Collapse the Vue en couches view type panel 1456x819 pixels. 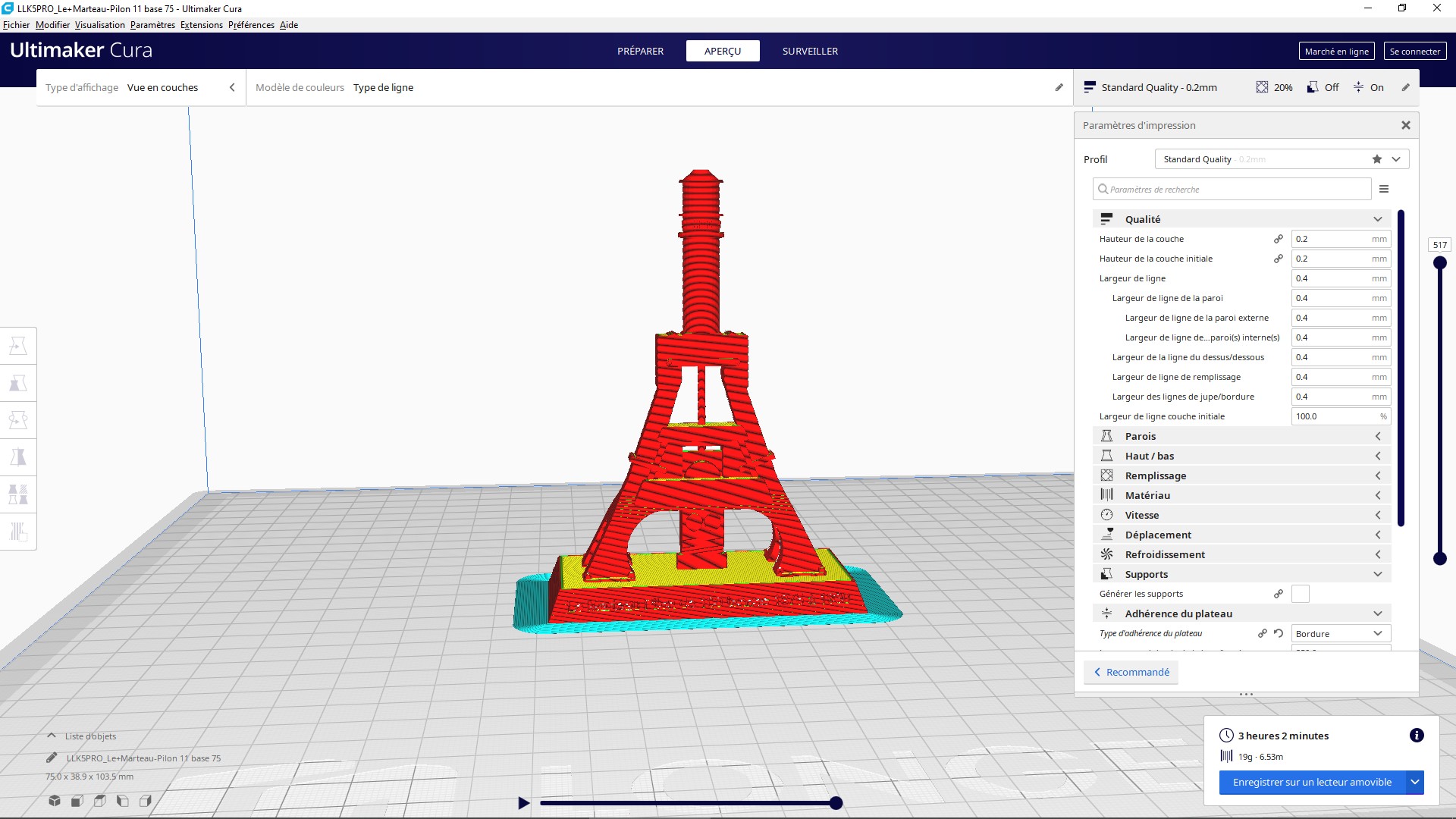pos(232,87)
